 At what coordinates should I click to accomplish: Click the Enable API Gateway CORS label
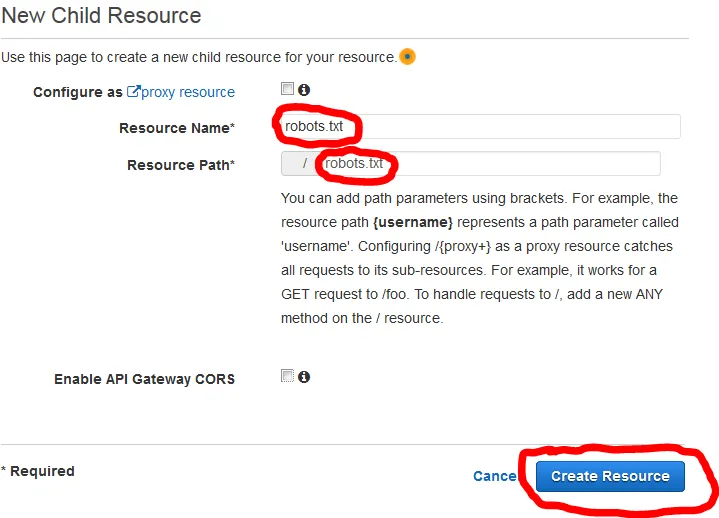click(x=144, y=379)
